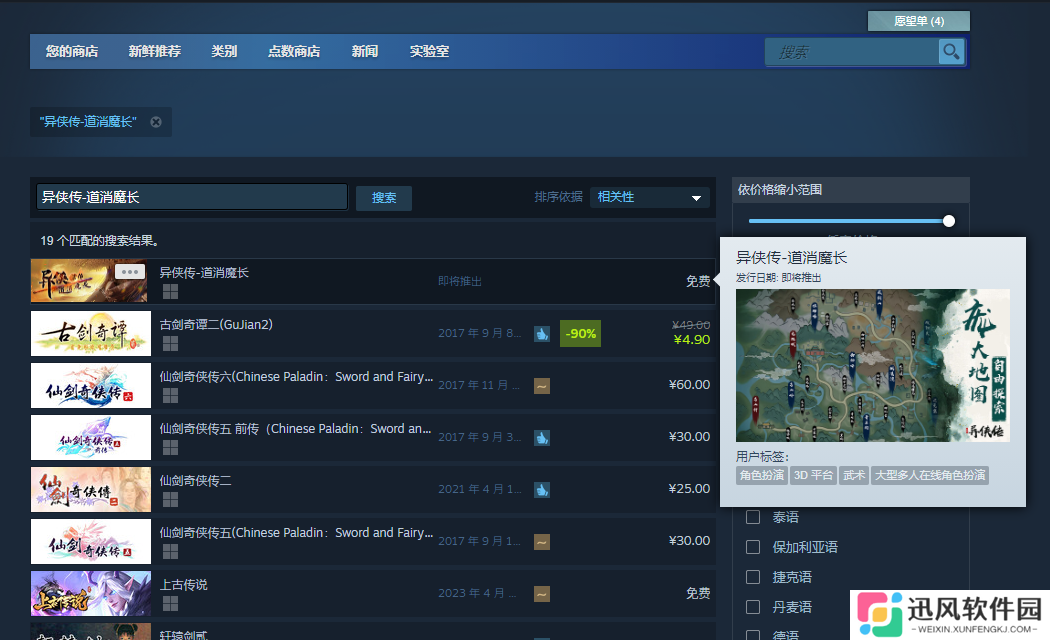Open 上古传说 title link
The image size is (1050, 640).
pos(183,585)
